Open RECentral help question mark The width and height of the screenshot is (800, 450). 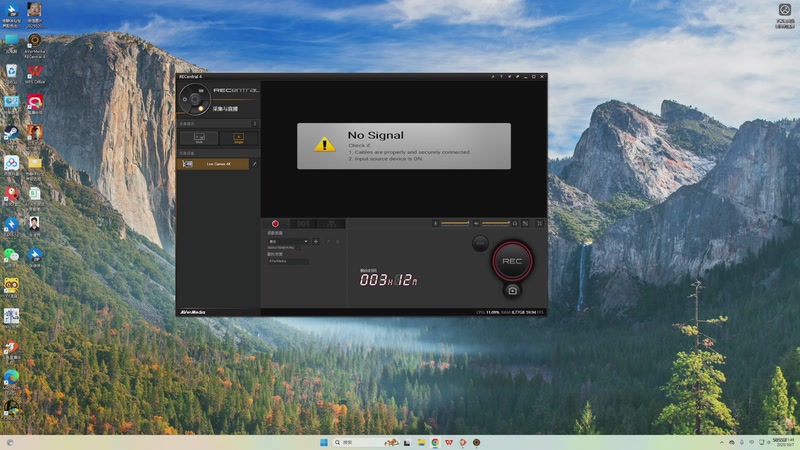click(501, 77)
